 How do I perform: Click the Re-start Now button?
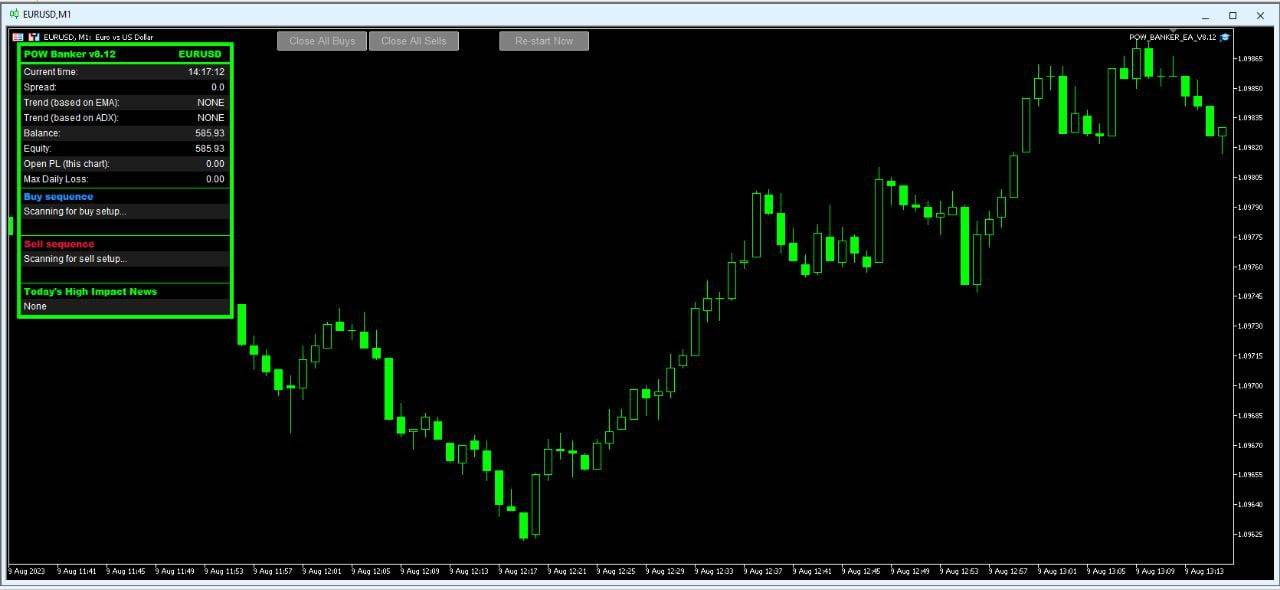click(543, 41)
